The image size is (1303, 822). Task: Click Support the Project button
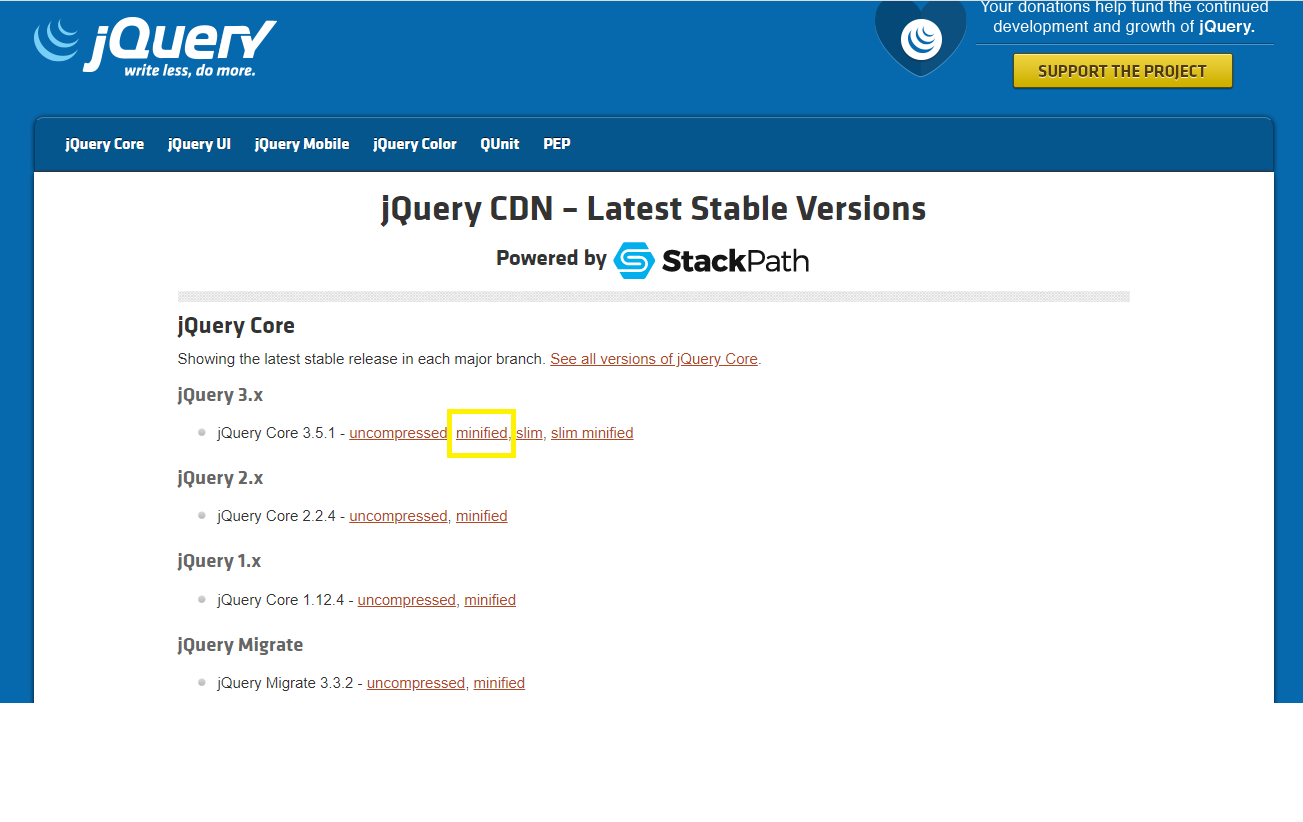coord(1122,71)
